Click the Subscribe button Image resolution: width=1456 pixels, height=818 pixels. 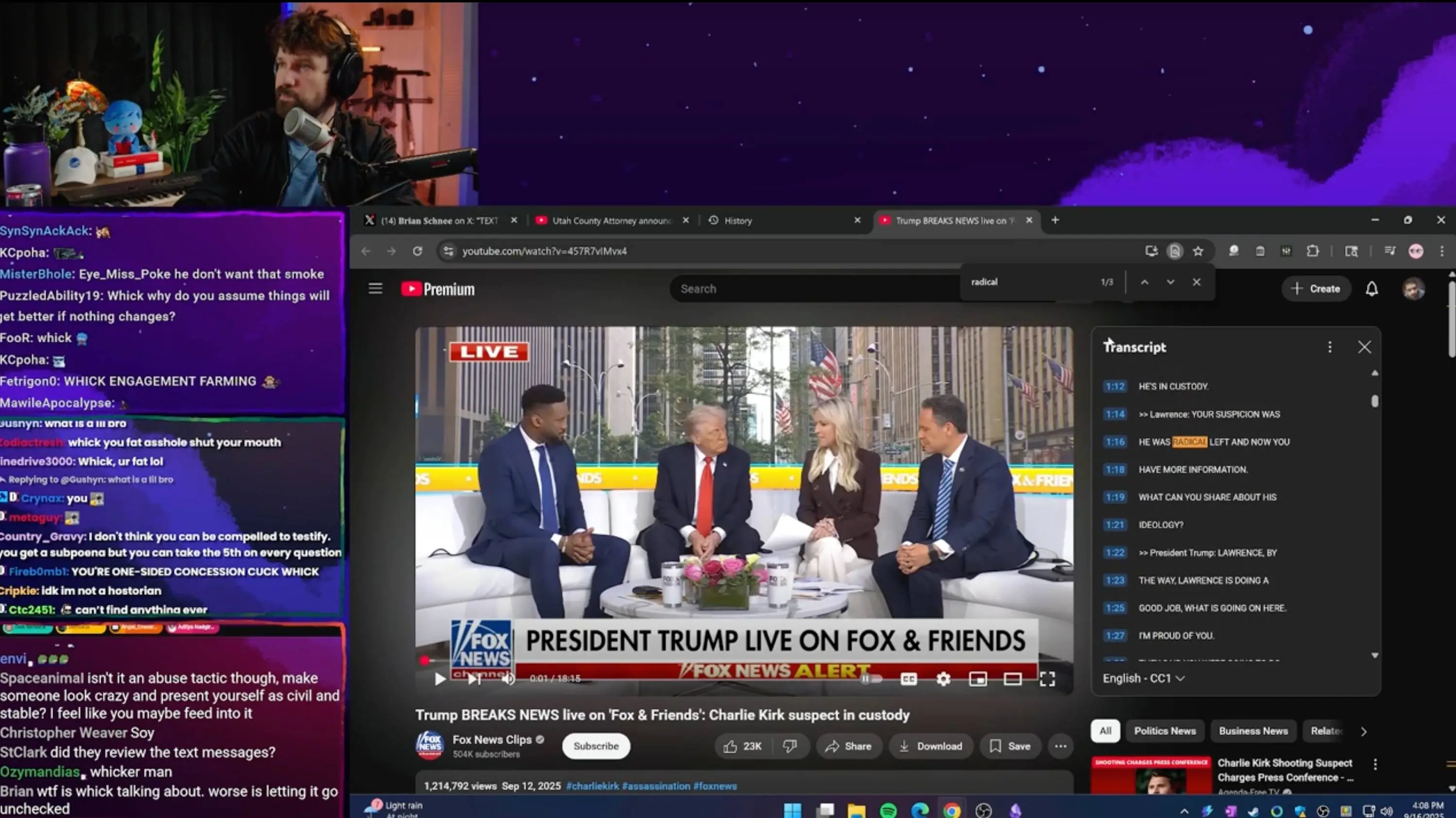(x=596, y=746)
